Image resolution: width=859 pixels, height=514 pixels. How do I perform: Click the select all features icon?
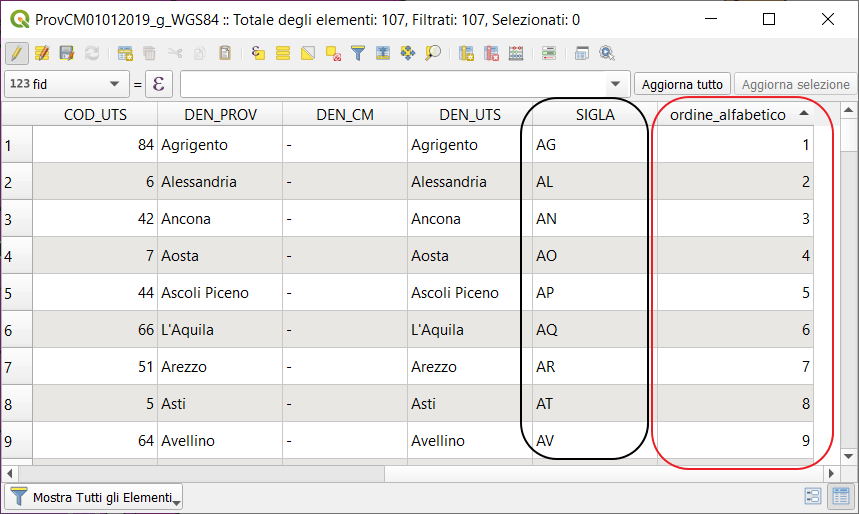(283, 53)
